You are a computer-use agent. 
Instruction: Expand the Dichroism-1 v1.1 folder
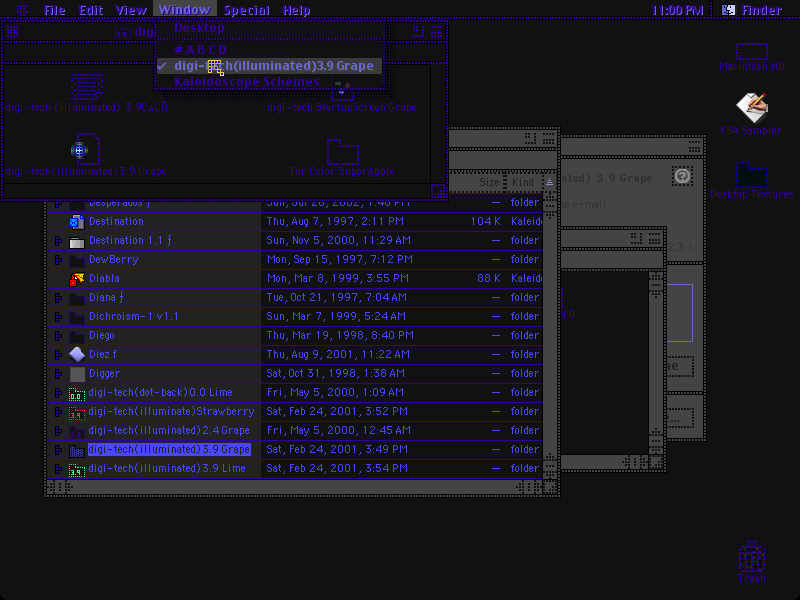pos(58,317)
